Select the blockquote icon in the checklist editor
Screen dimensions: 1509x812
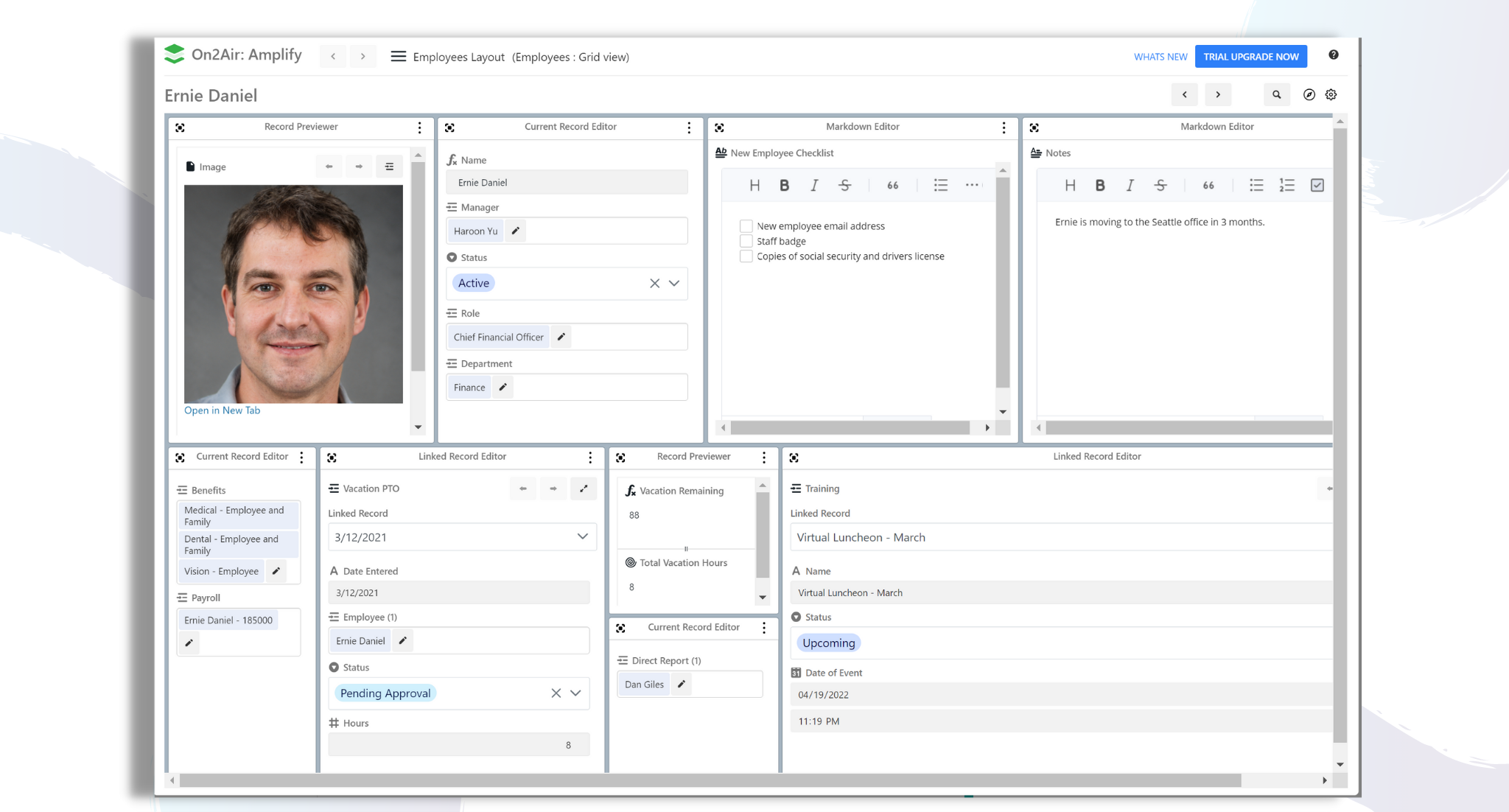pyautogui.click(x=892, y=185)
